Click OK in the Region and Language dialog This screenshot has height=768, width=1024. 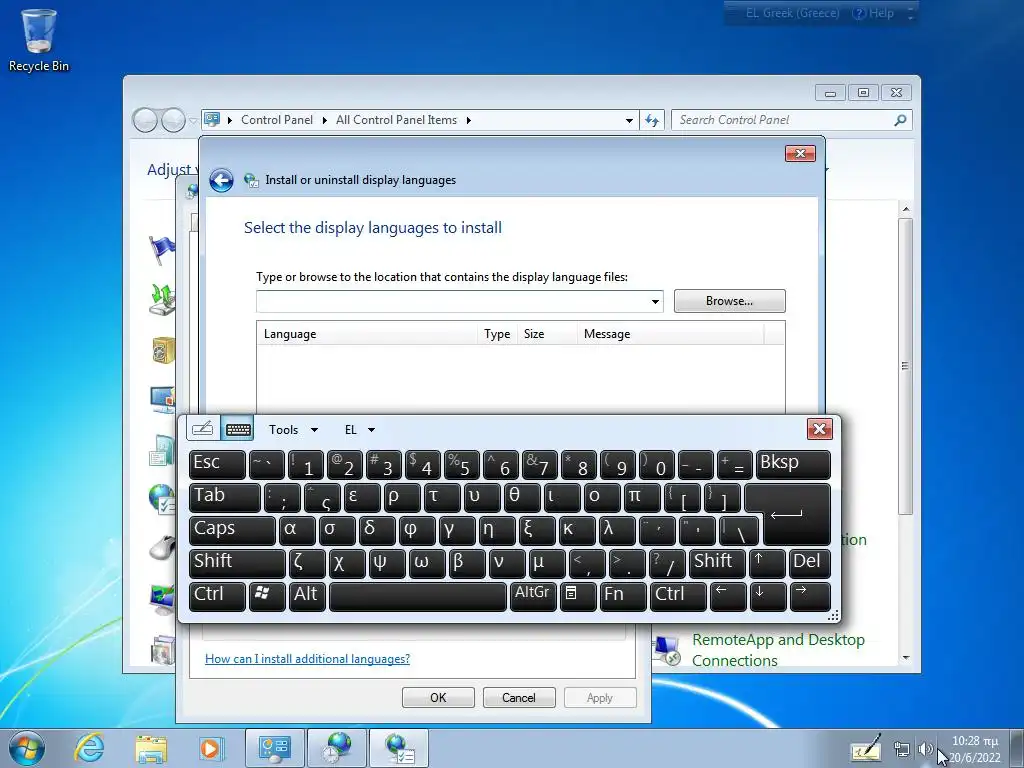[438, 697]
